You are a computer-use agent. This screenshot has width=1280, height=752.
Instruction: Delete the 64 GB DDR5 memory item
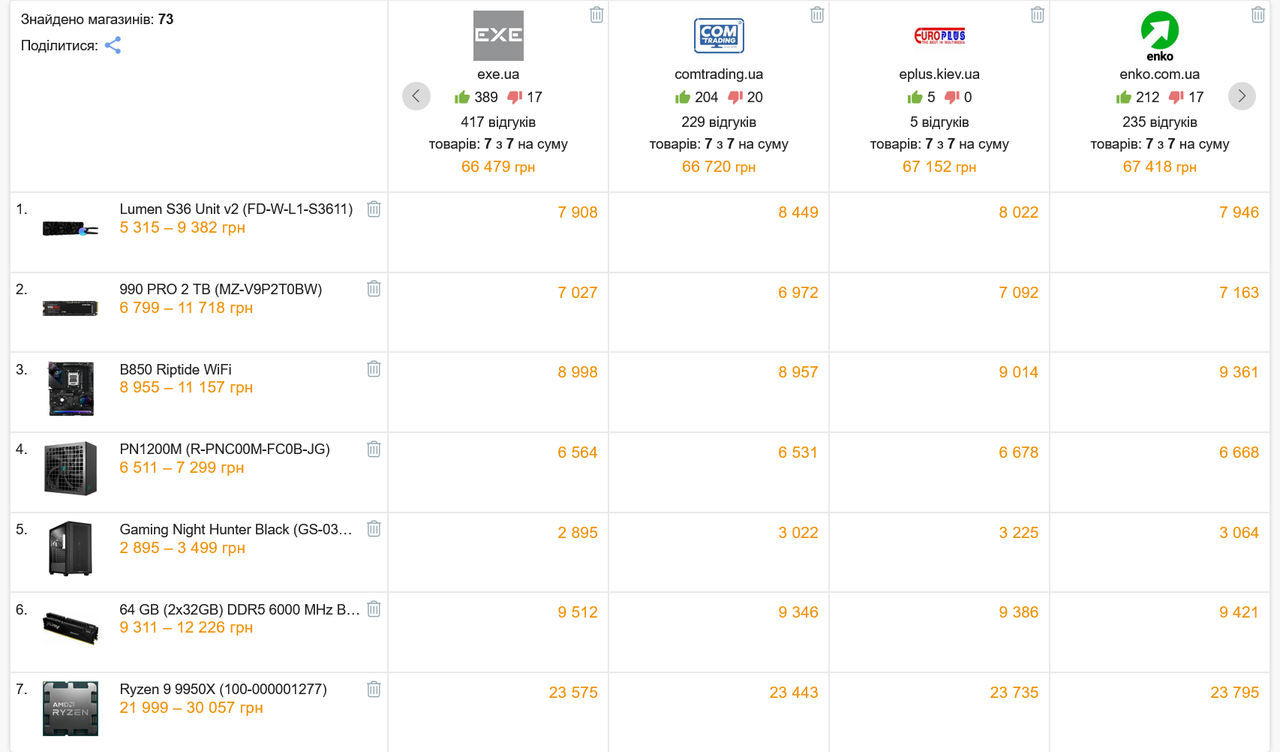tap(374, 608)
